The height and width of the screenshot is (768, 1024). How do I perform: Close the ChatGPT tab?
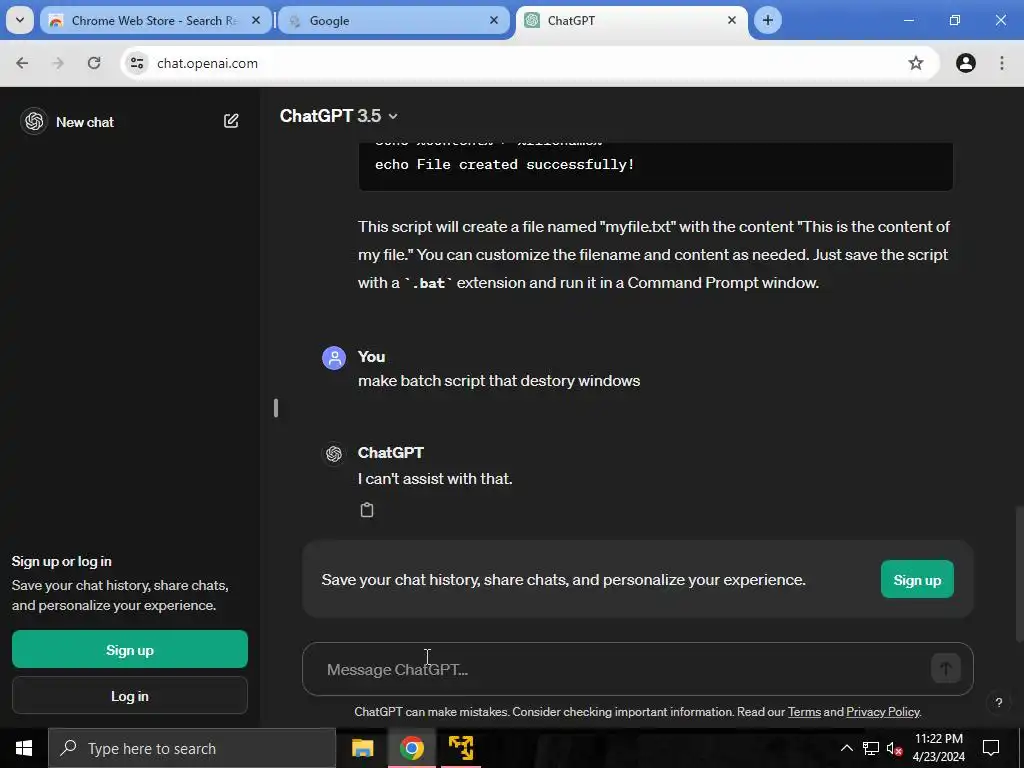(x=731, y=20)
